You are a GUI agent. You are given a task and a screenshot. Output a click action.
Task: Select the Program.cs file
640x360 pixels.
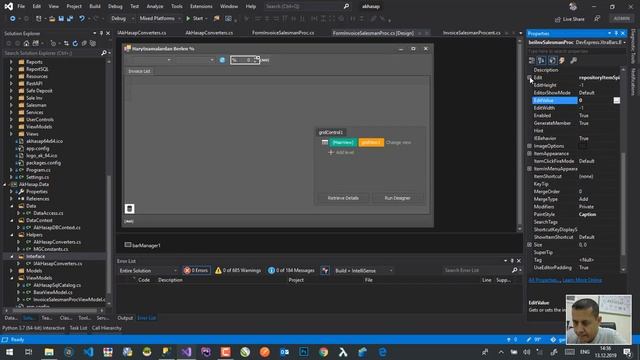38,170
